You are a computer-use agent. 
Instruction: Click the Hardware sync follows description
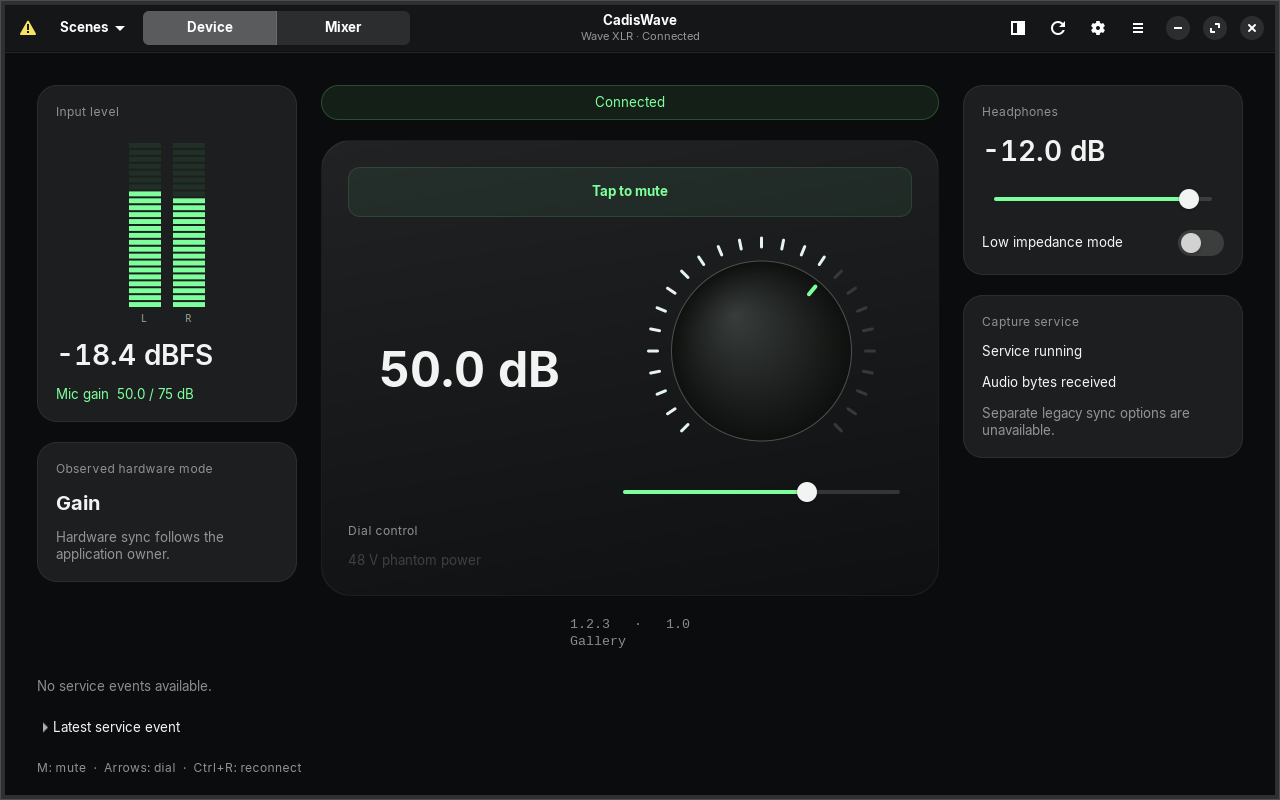pos(140,545)
